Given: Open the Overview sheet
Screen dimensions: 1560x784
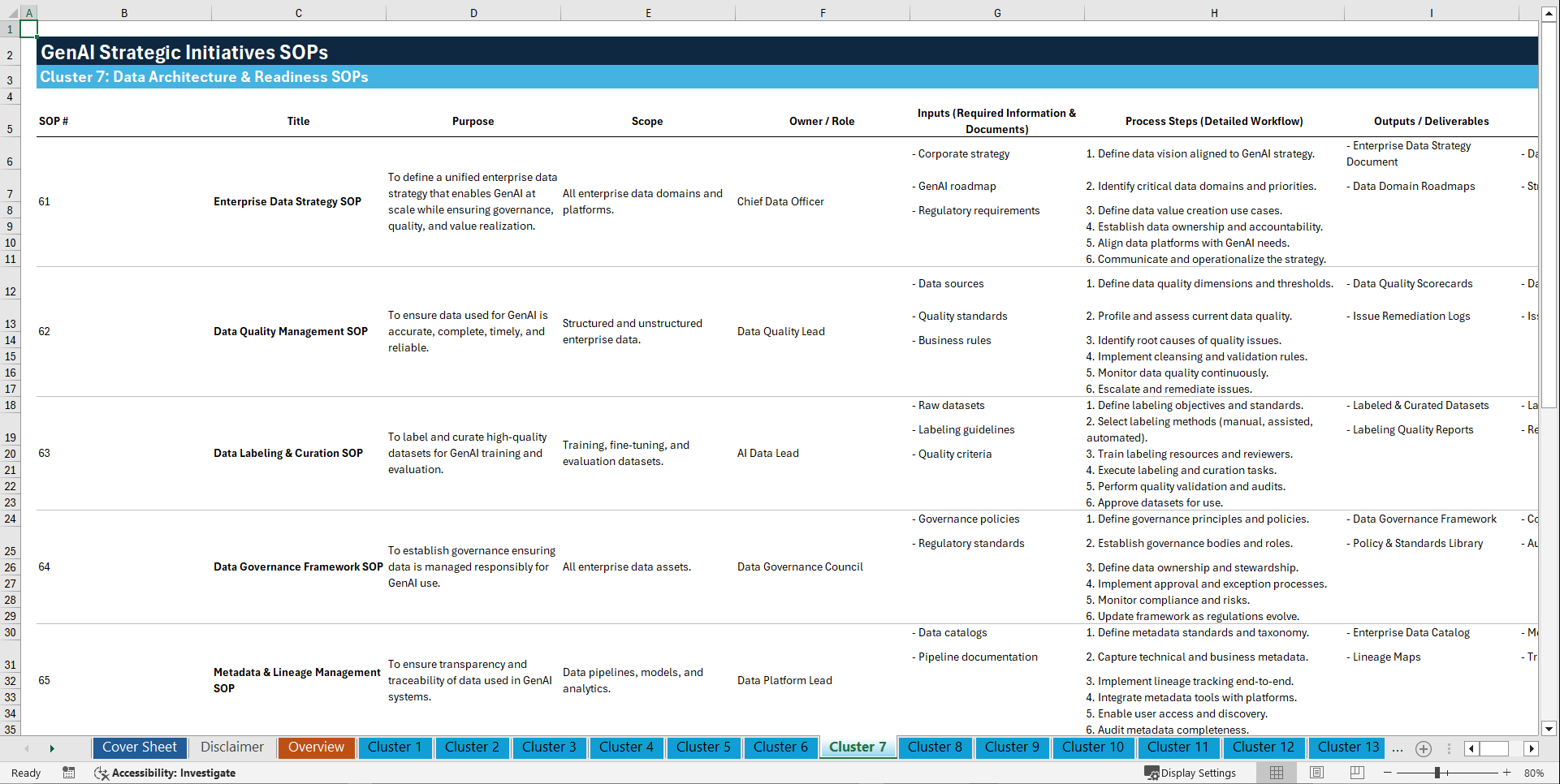Looking at the screenshot, I should click(316, 747).
